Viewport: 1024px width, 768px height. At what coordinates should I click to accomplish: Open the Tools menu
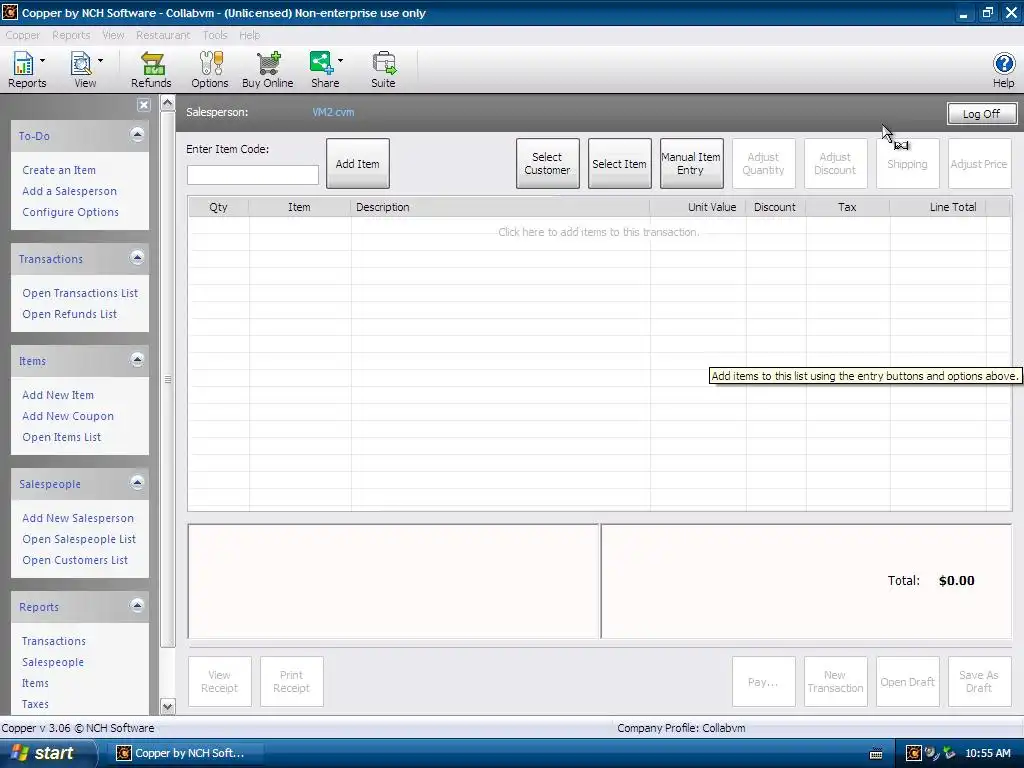point(215,35)
